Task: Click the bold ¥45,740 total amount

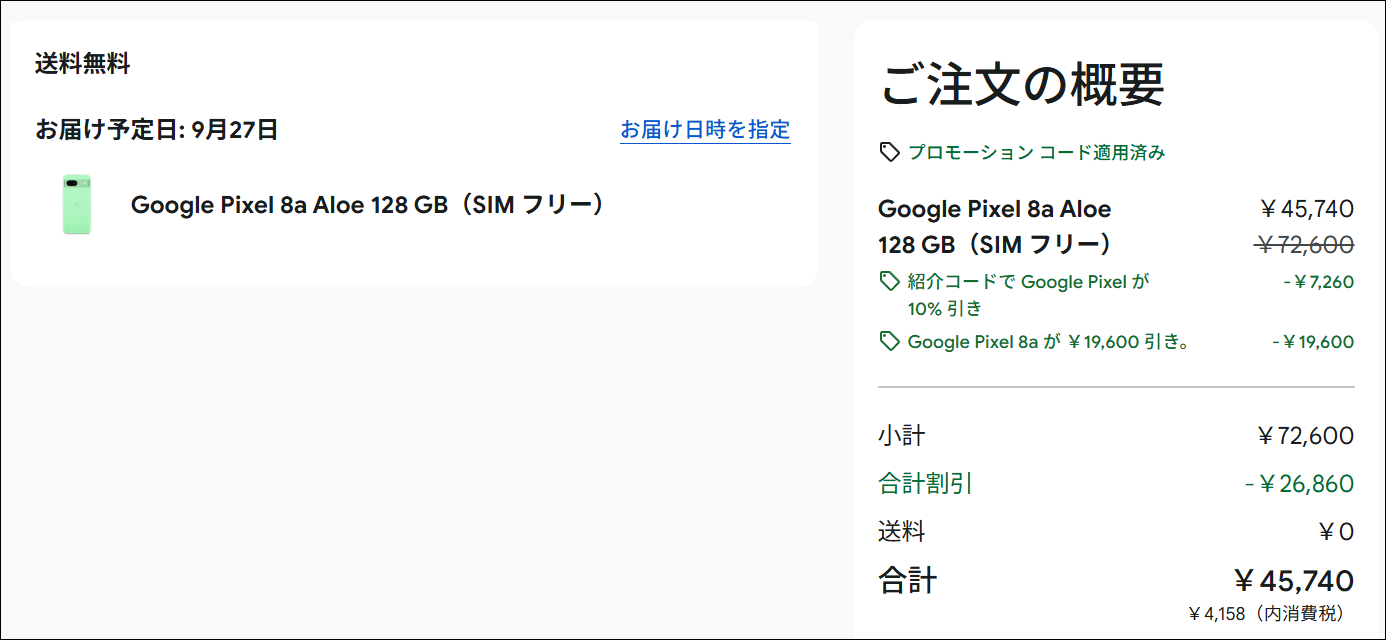Action: point(1293,580)
